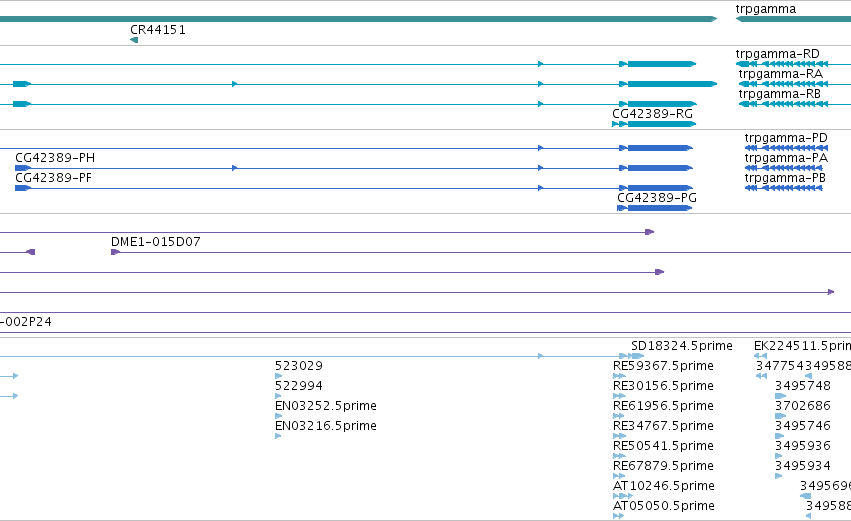Select the trpgamma-PB protein label
This screenshot has width=851, height=521.
tap(785, 178)
